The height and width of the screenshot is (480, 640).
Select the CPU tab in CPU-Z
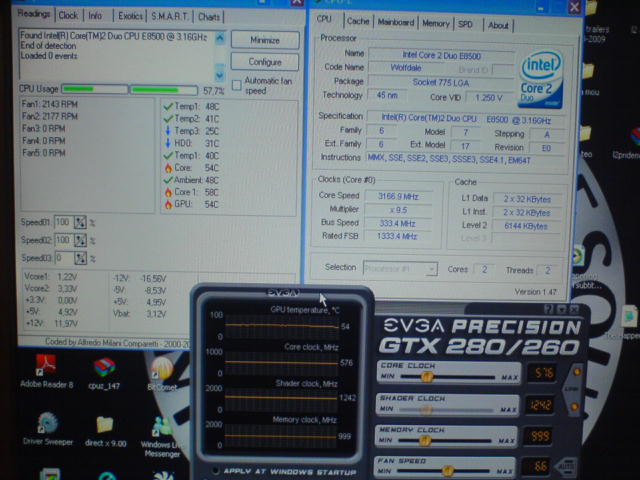pos(324,19)
